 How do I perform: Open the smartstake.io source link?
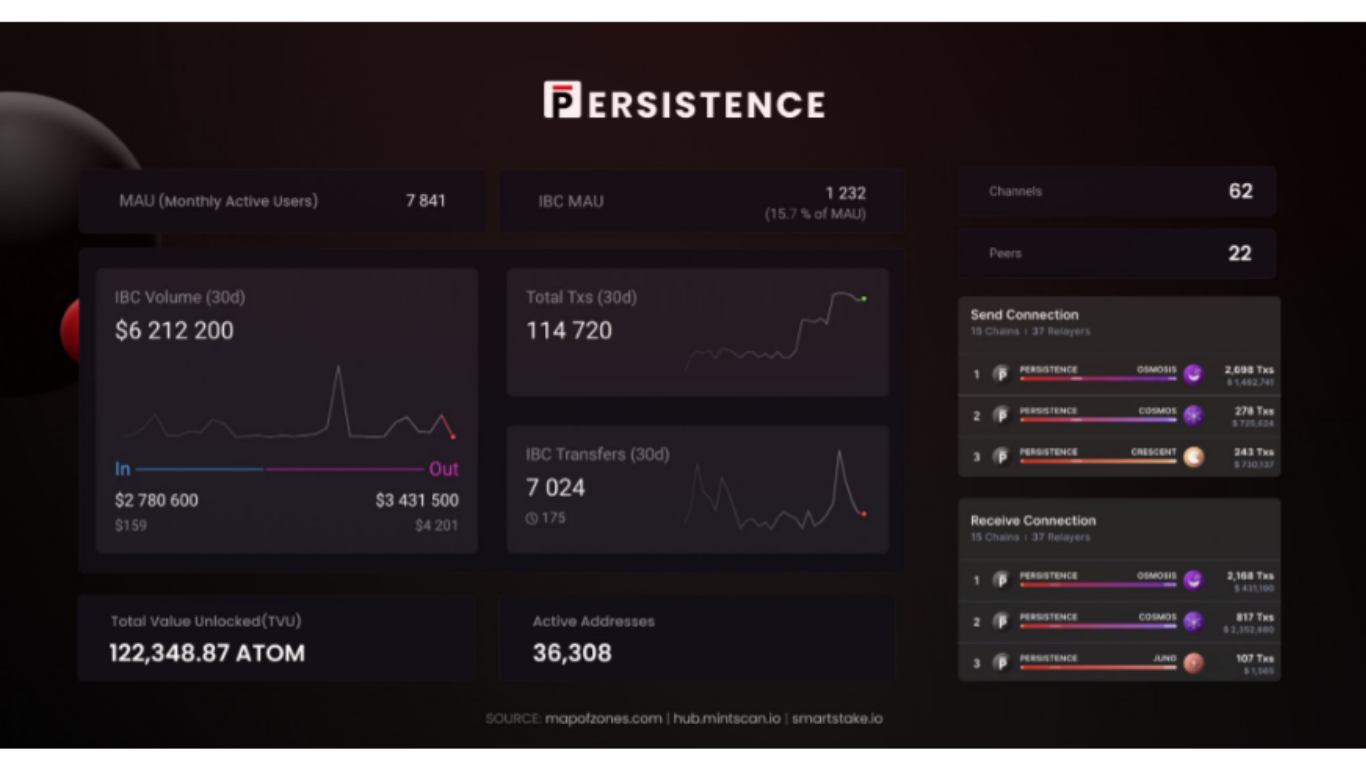pyautogui.click(x=837, y=718)
